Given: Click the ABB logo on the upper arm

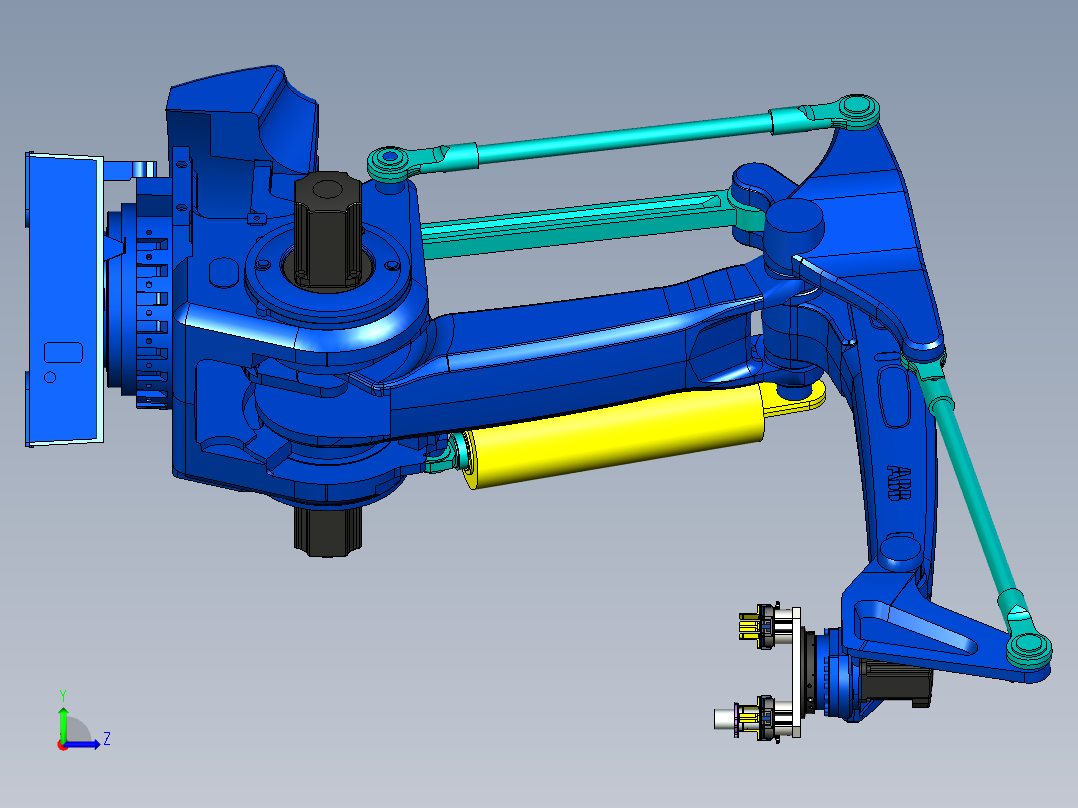Looking at the screenshot, I should click(x=897, y=480).
